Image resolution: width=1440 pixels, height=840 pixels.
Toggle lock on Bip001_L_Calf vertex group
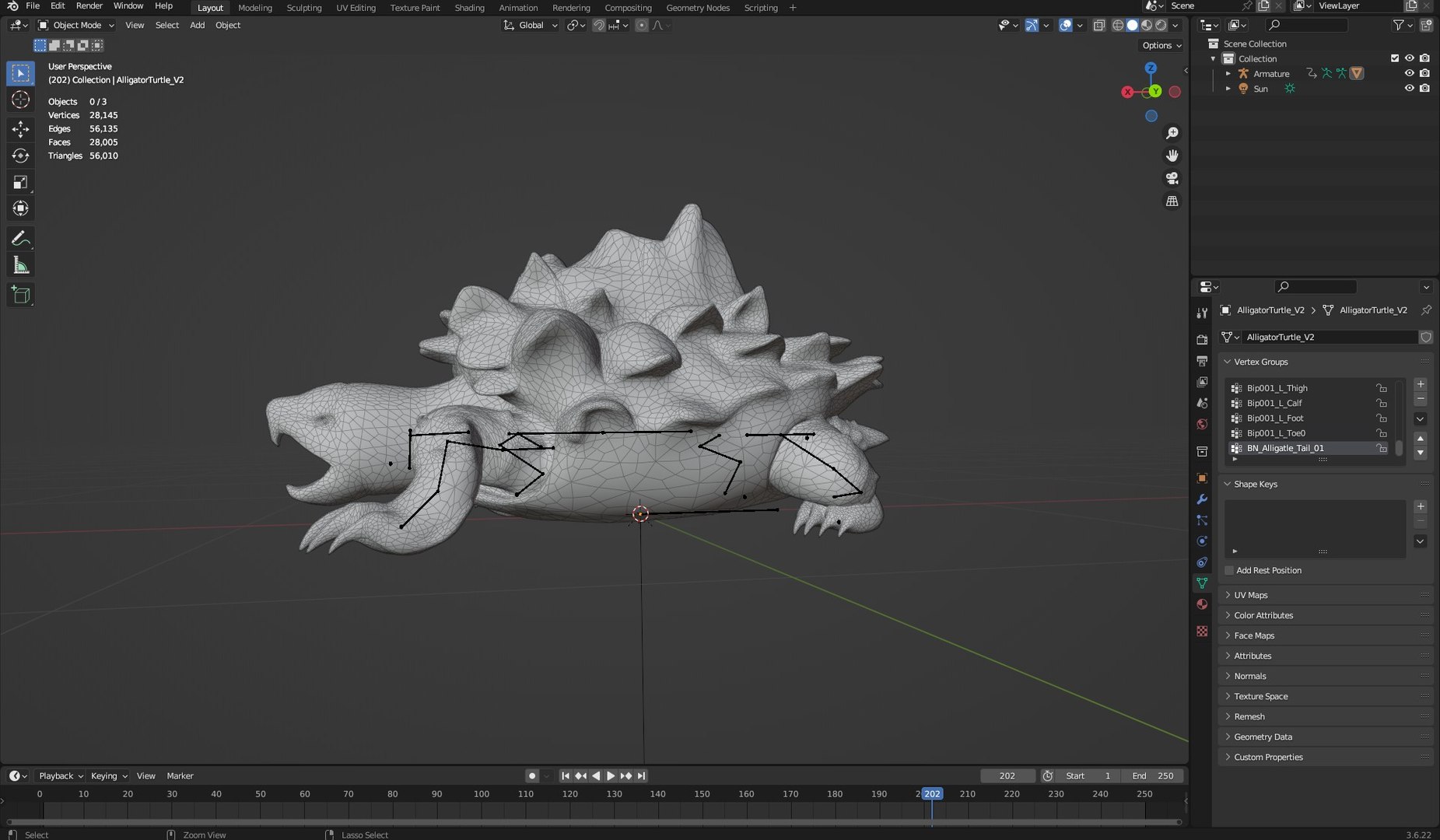click(x=1382, y=403)
